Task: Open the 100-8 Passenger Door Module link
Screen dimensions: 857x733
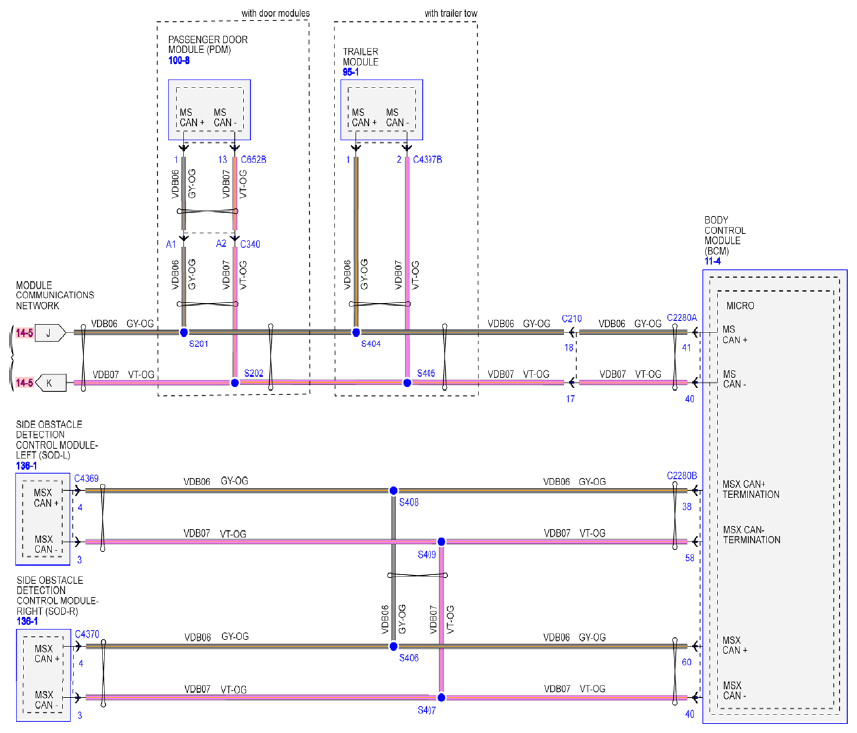Action: point(179,60)
